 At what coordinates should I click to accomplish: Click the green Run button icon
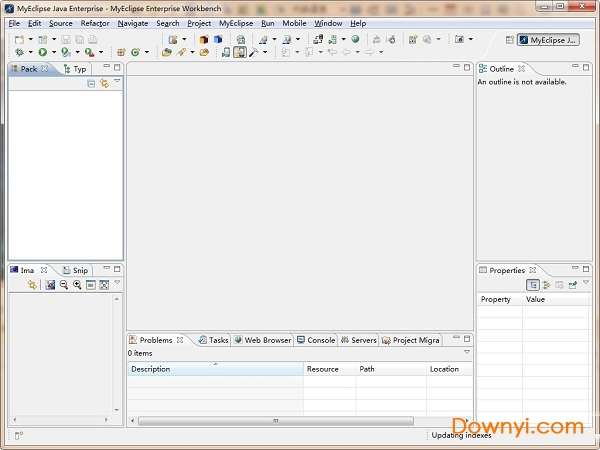[42, 52]
